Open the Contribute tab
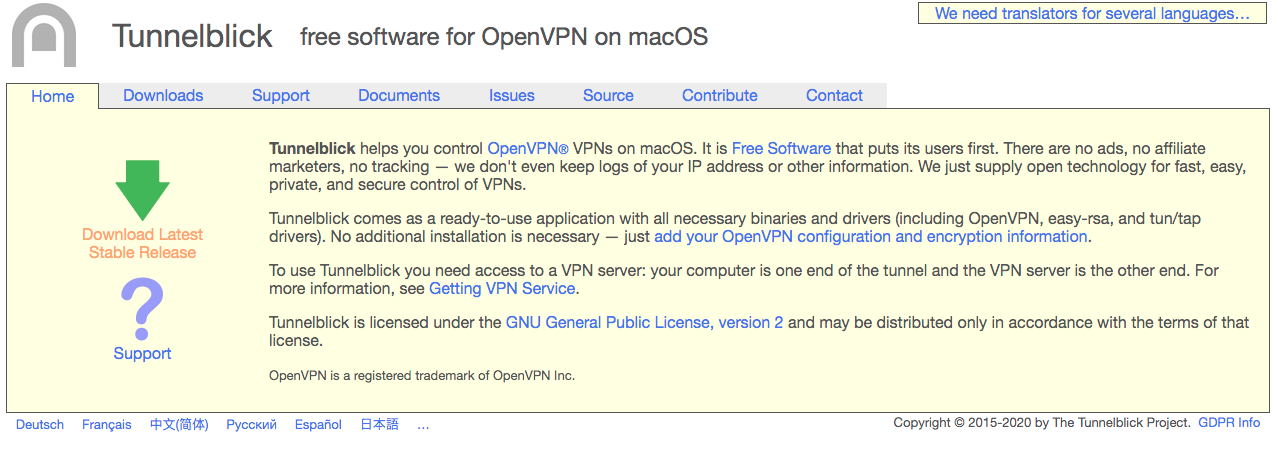Screen dimensions: 1275x458 [719, 96]
